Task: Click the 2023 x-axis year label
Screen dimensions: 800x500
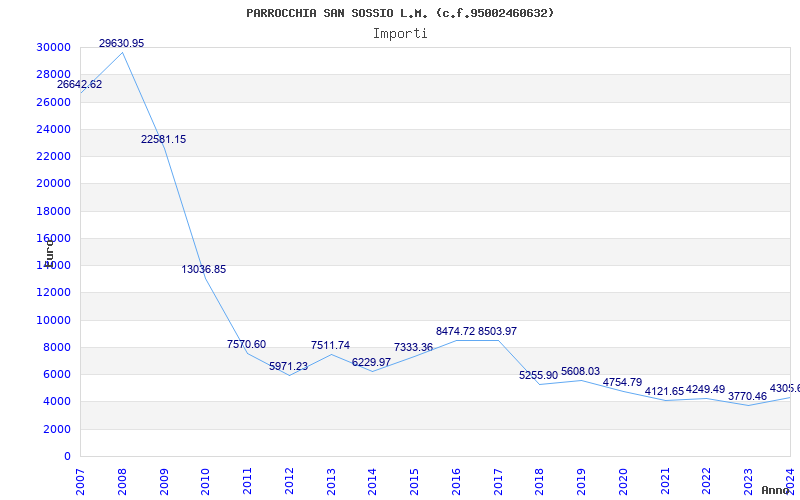Action: pos(749,481)
